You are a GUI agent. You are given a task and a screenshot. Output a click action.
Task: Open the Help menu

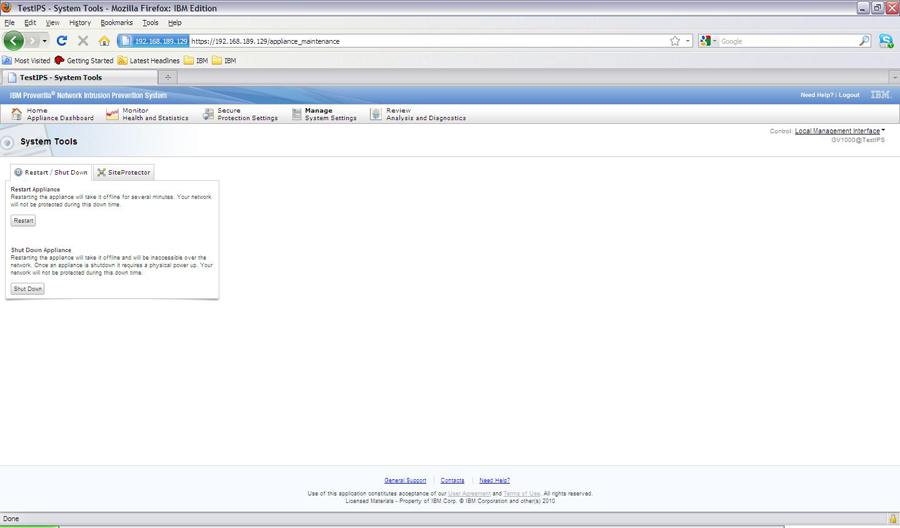[x=174, y=23]
